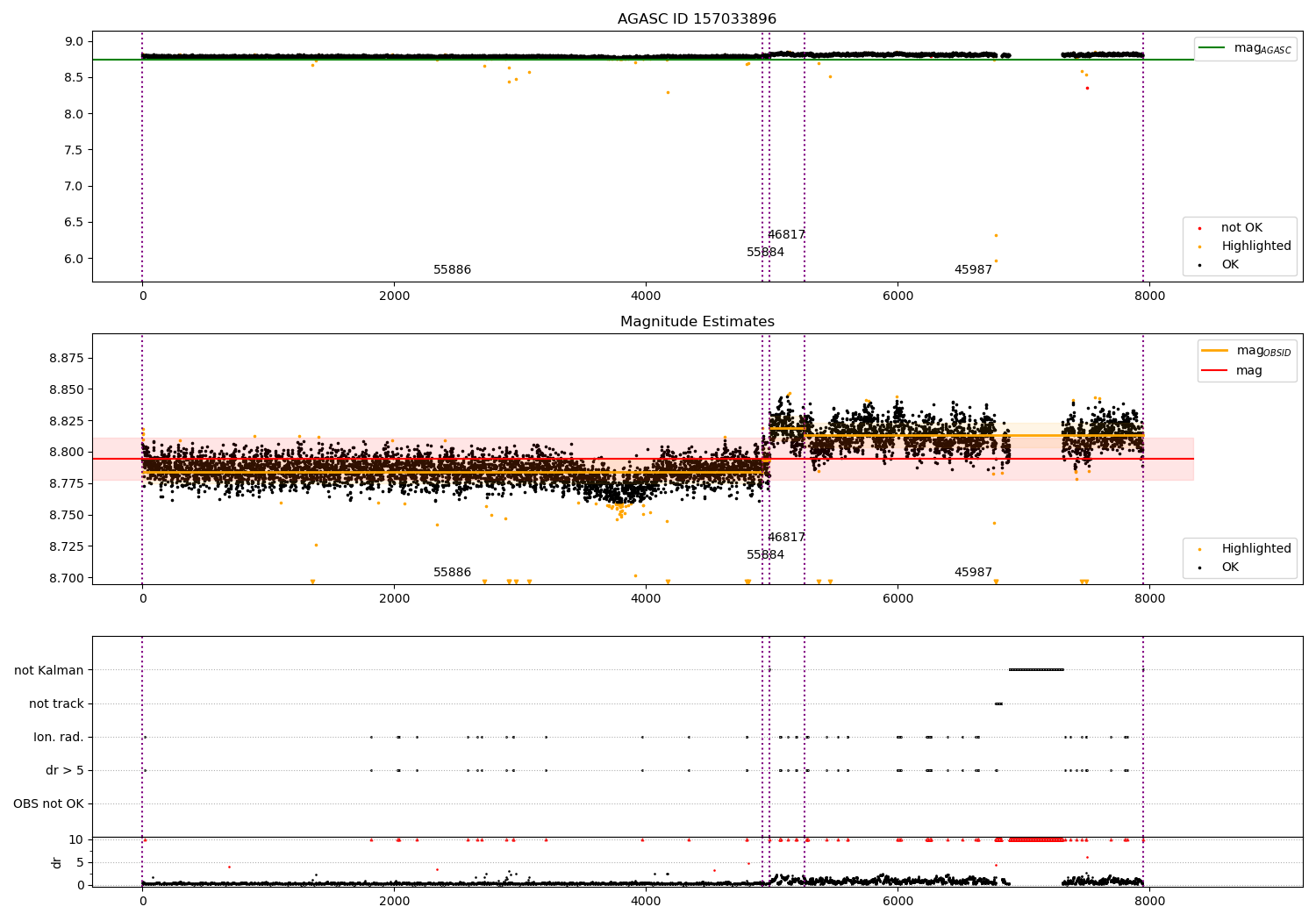
Task: Click the "dr > 5" row label
Action: click(65, 771)
